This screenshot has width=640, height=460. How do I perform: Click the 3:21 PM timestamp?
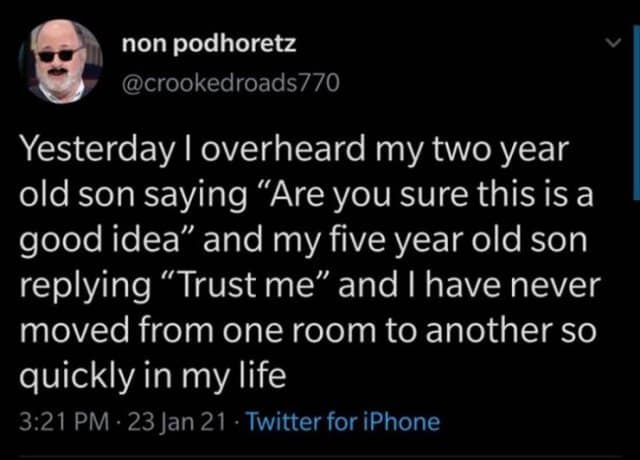coord(58,421)
